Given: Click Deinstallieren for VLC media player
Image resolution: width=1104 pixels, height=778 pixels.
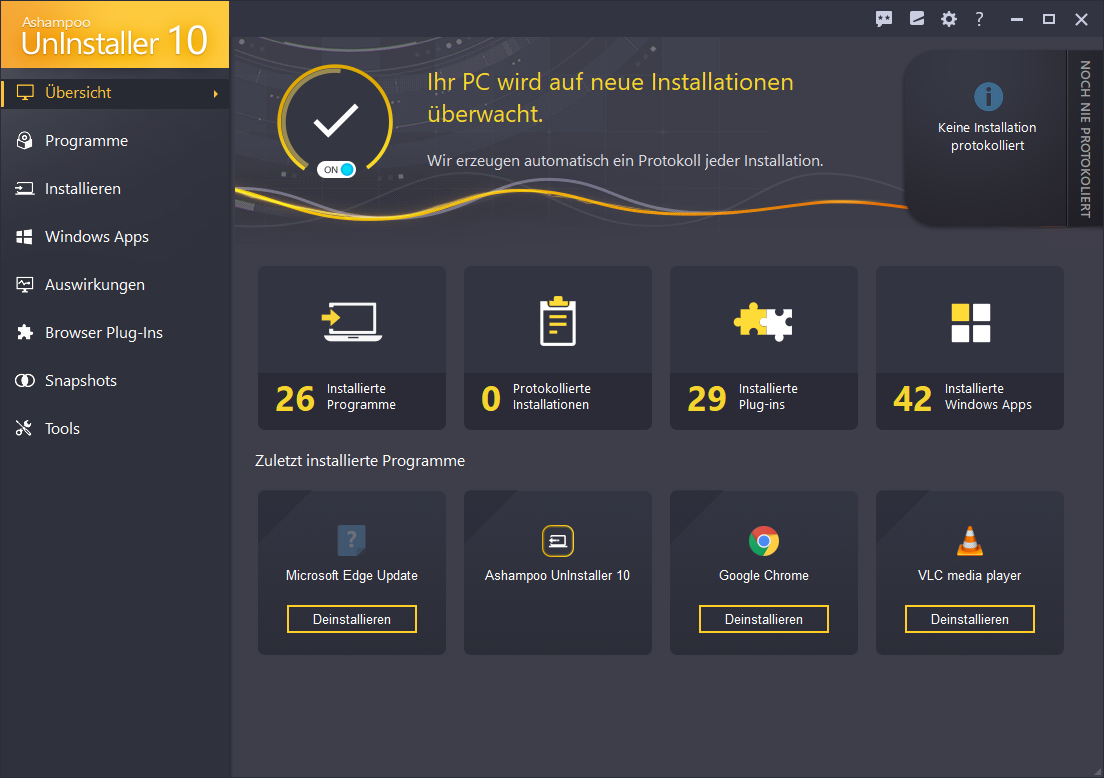Looking at the screenshot, I should [969, 619].
